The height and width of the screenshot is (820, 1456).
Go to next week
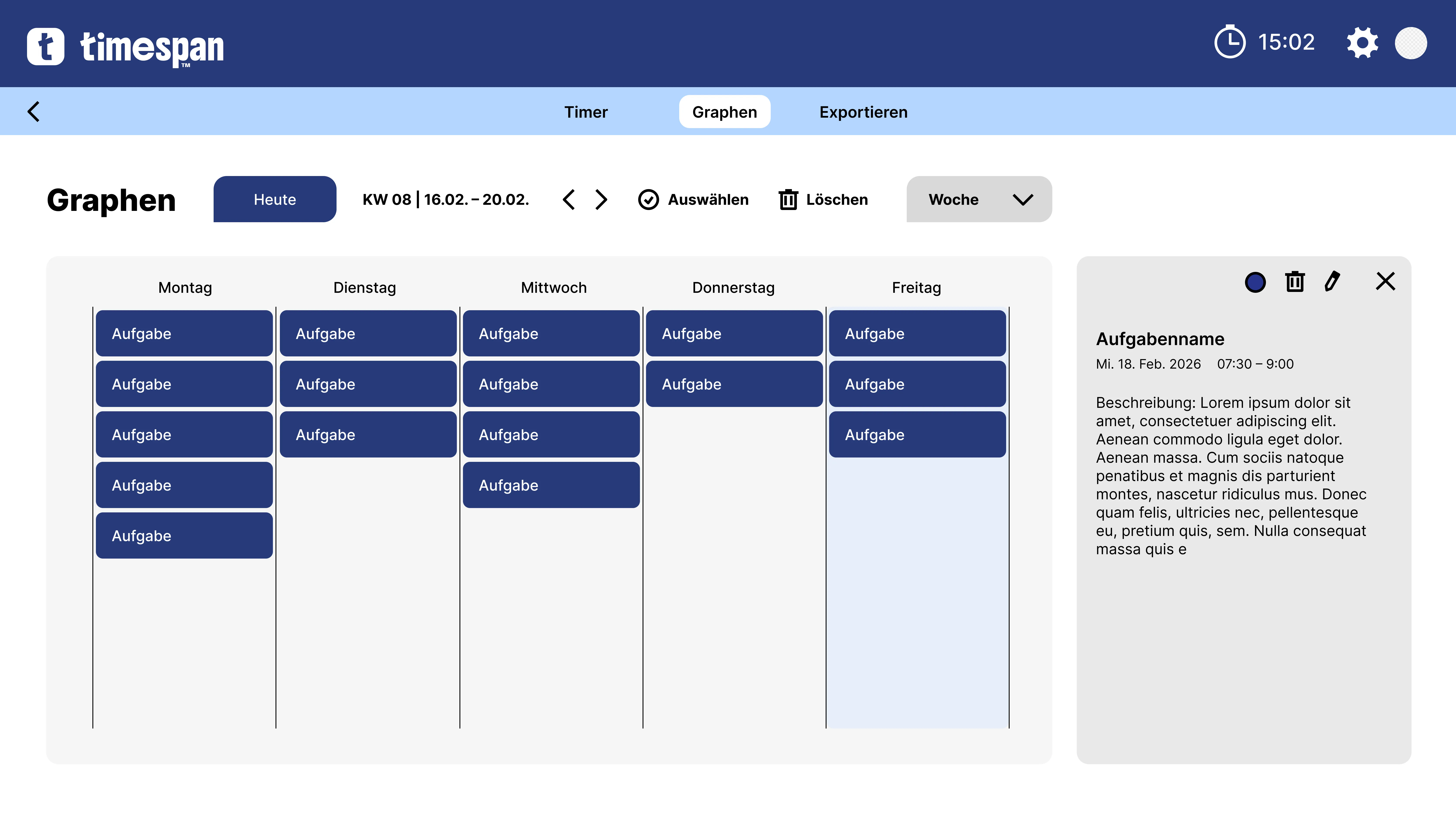(601, 199)
